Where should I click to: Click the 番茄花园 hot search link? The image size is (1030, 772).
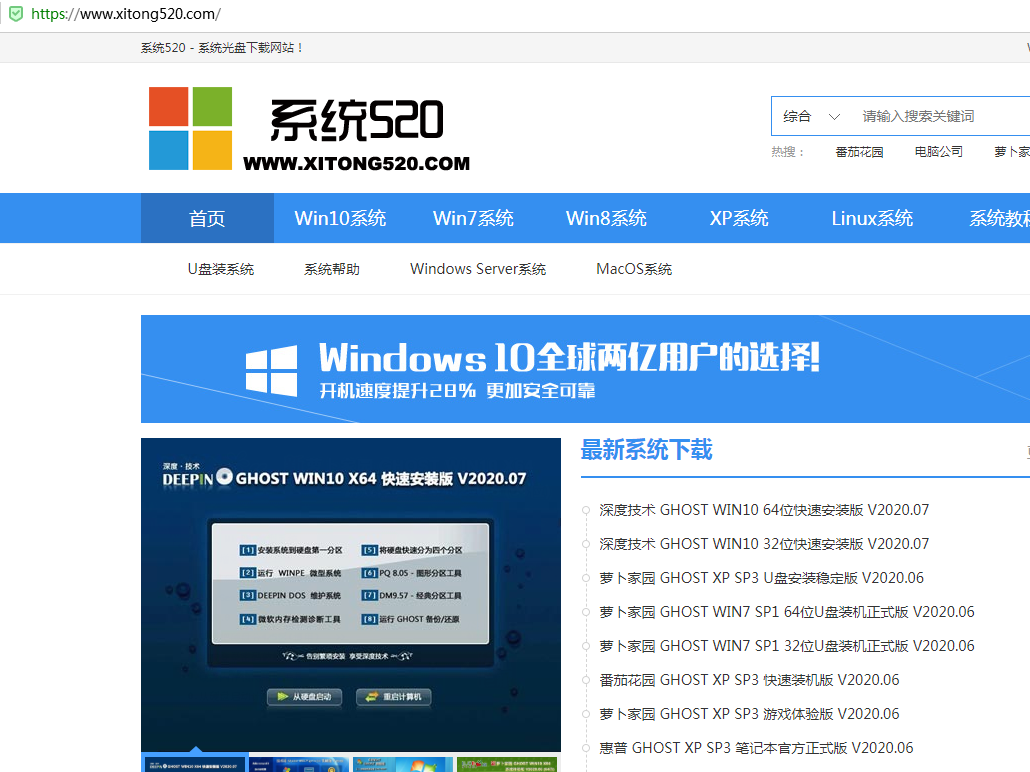[x=859, y=152]
